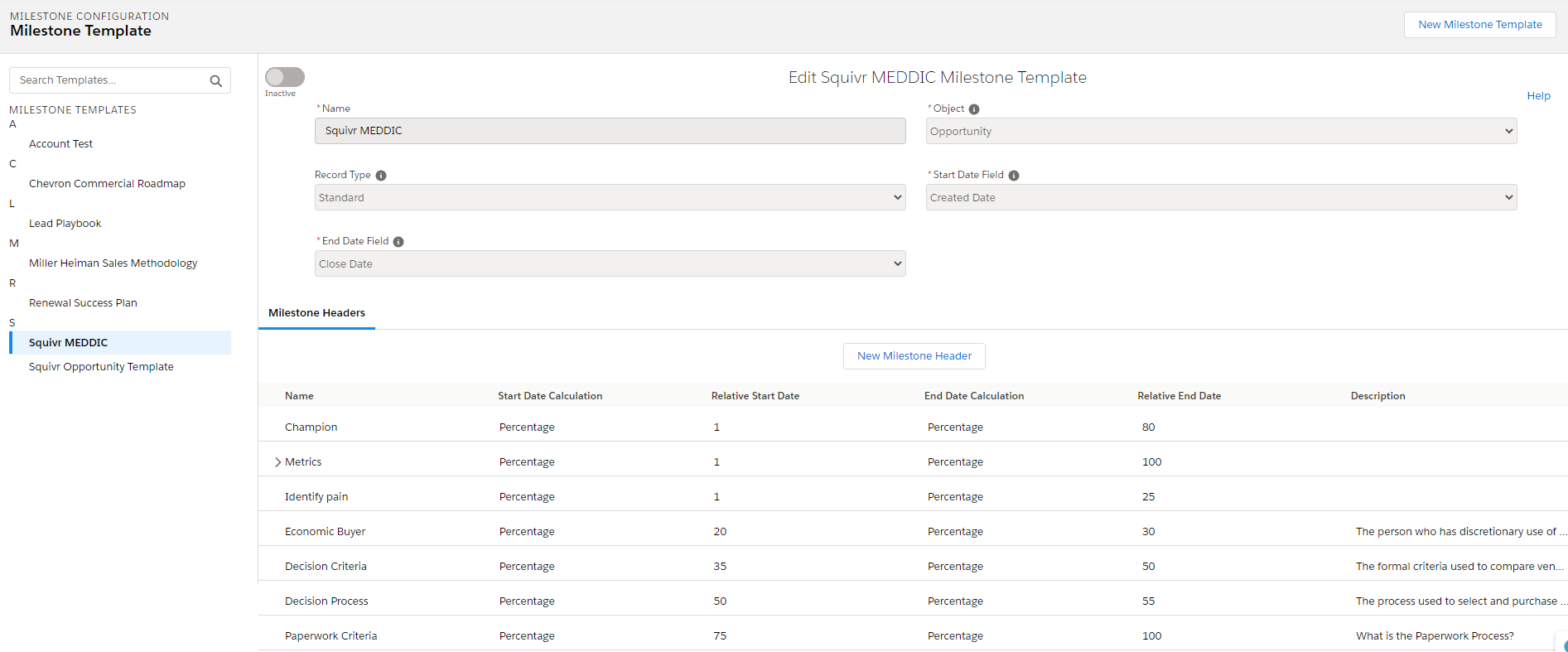The height and width of the screenshot is (652, 1568).
Task: Click the info icon next to Object
Action: pos(974,109)
